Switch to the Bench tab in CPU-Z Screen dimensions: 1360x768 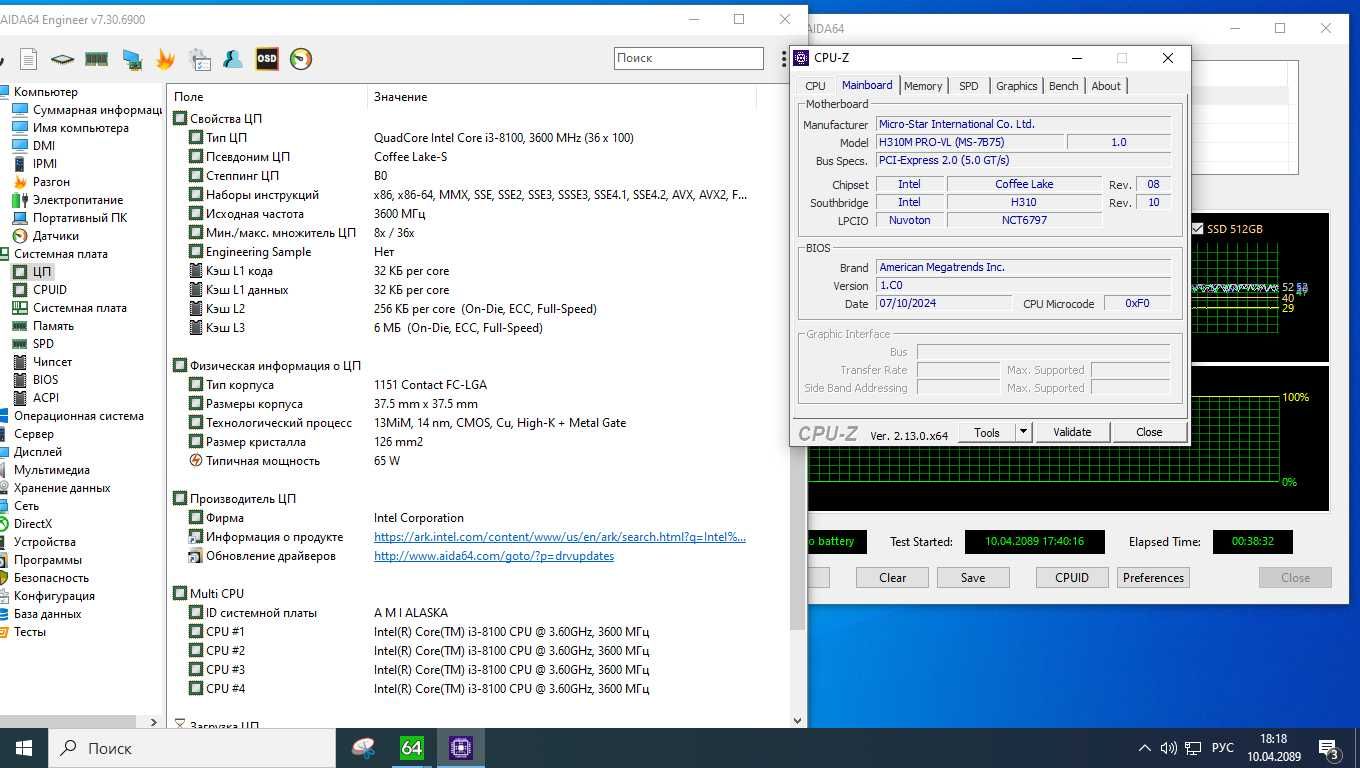(1064, 86)
